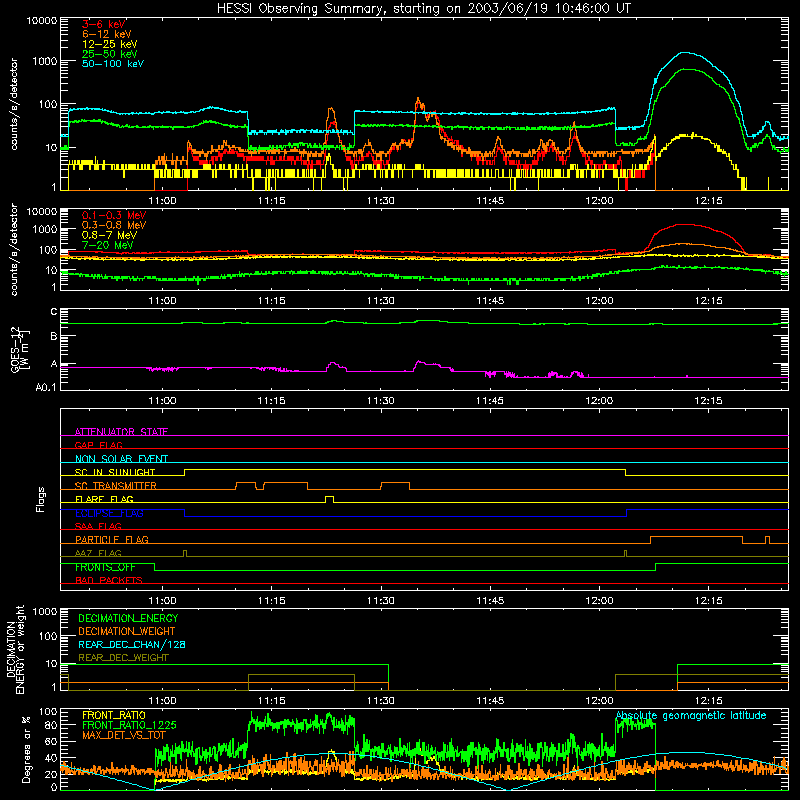The width and height of the screenshot is (800, 800).
Task: Click the 0.8-7 MeV legend label
Action: pos(109,235)
